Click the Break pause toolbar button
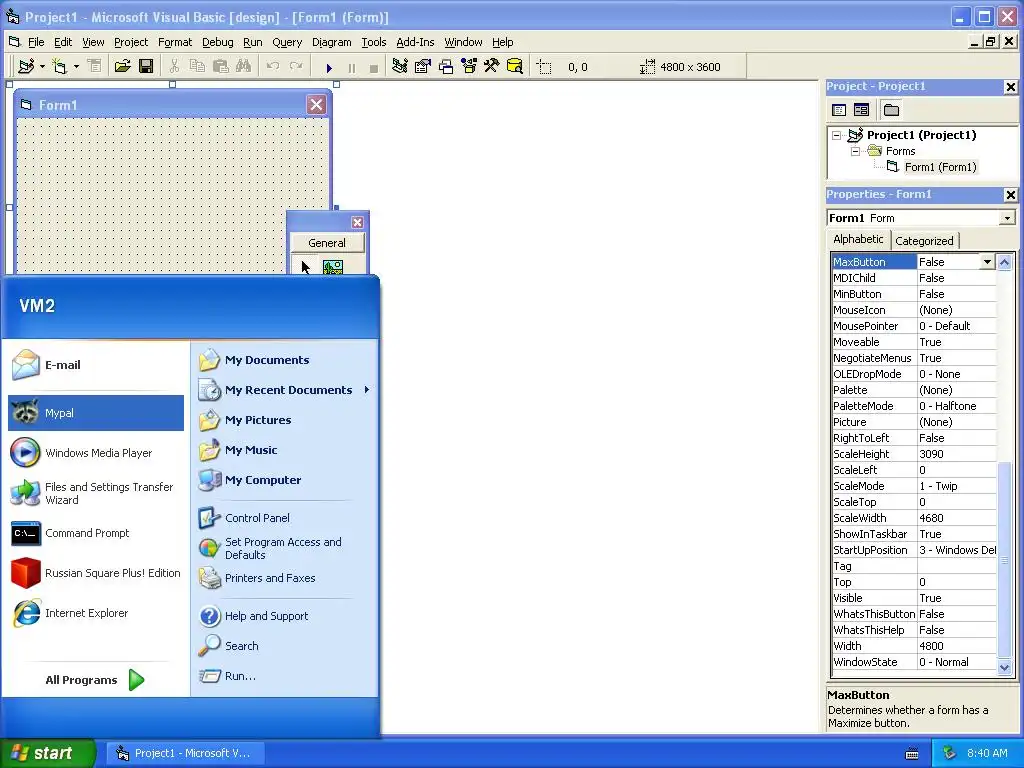Screen dimensions: 1024x768 click(352, 68)
